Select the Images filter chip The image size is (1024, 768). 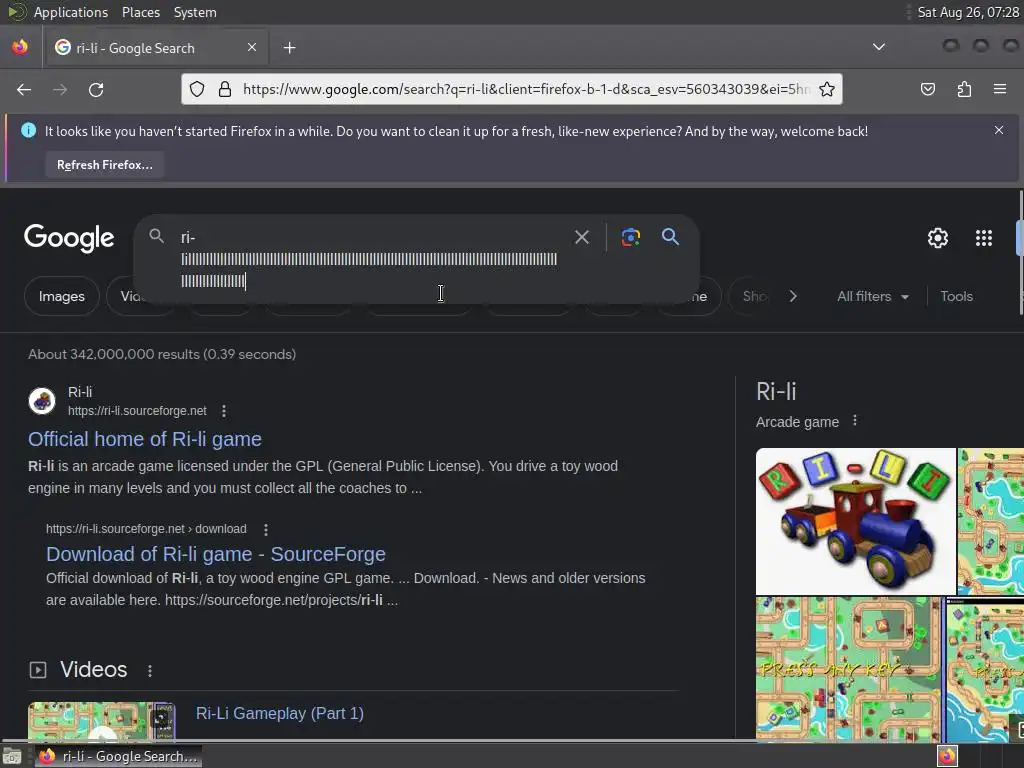(61, 296)
